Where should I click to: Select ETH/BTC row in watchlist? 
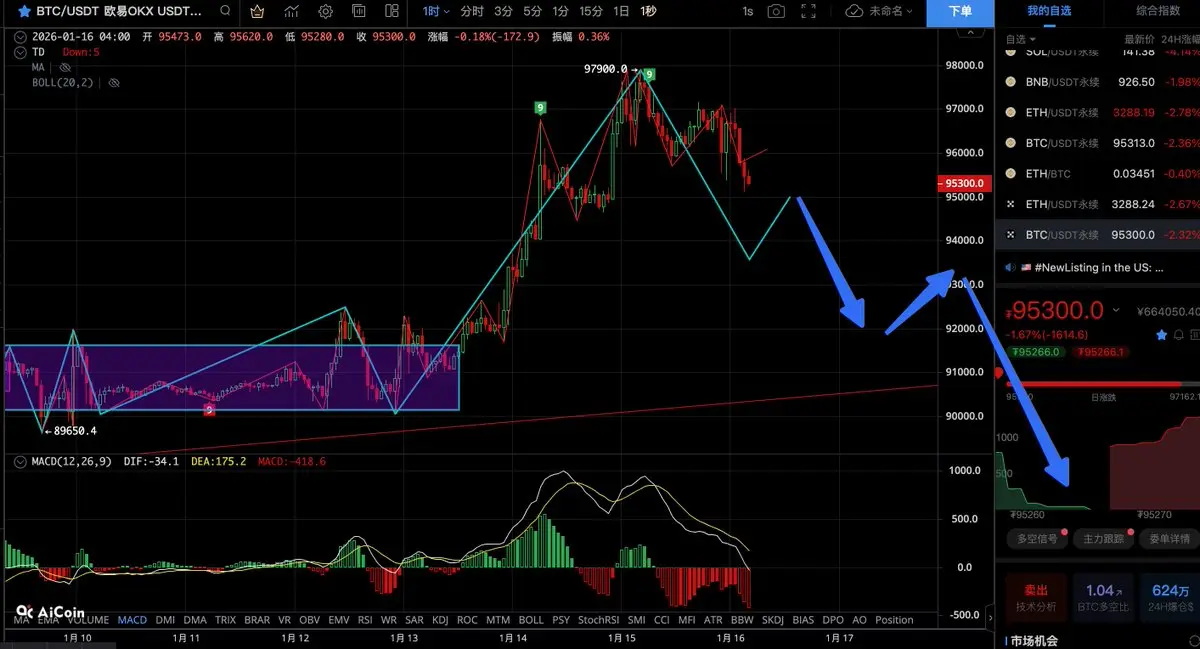[x=1097, y=173]
